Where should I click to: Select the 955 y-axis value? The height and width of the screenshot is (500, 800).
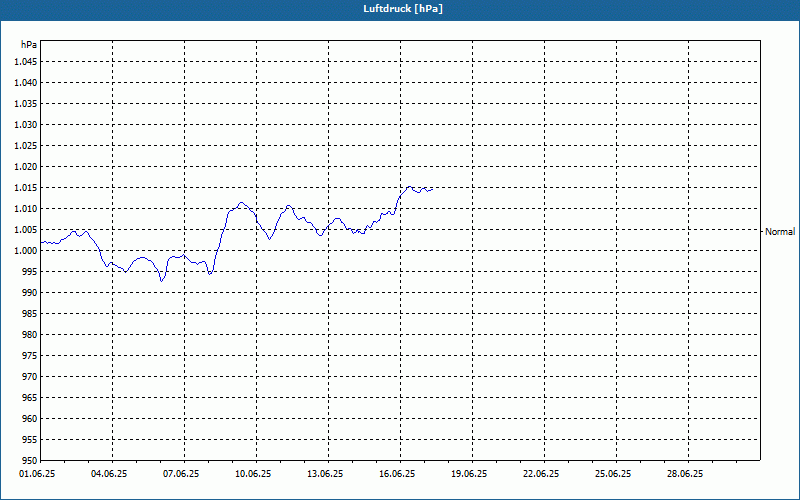[30, 440]
